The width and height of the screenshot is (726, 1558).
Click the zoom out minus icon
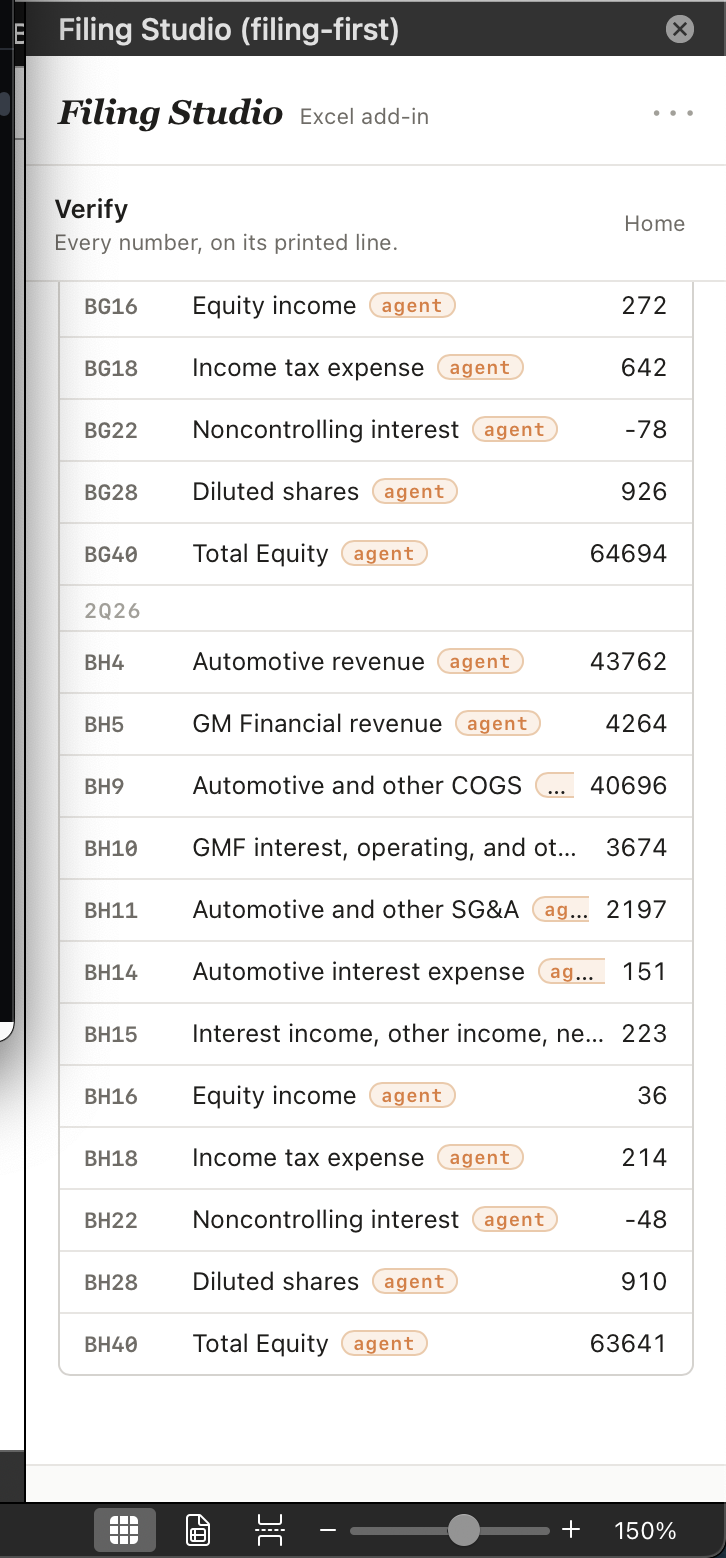328,1530
